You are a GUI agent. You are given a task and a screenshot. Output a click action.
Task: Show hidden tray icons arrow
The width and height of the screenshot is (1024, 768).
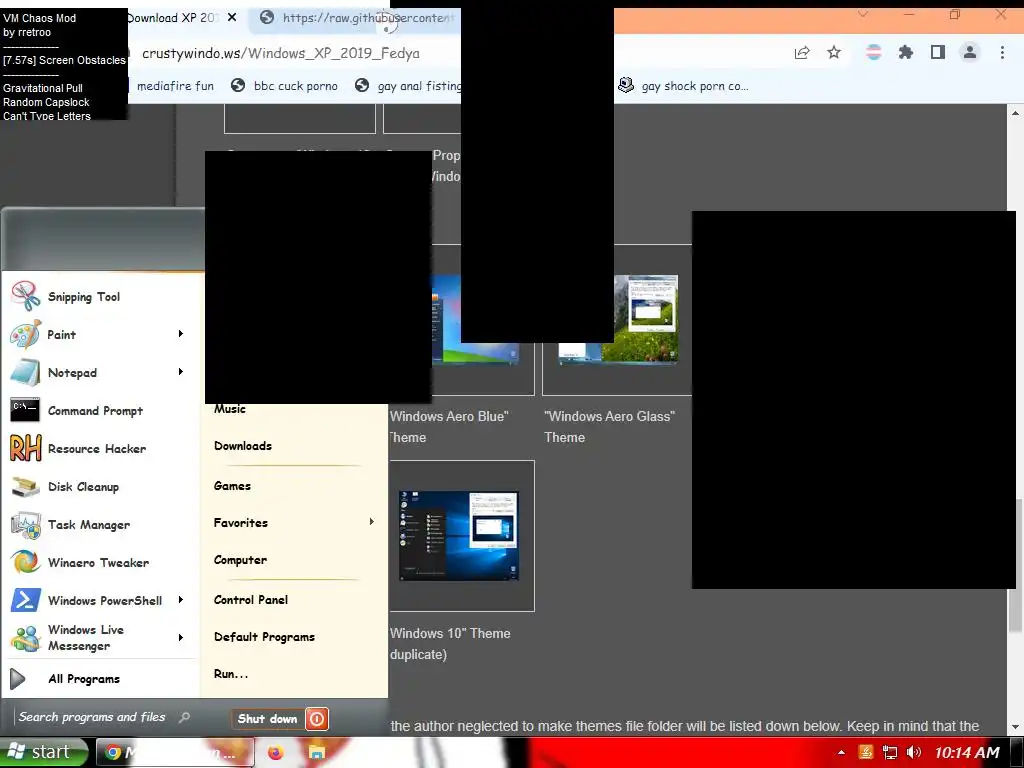tap(841, 752)
